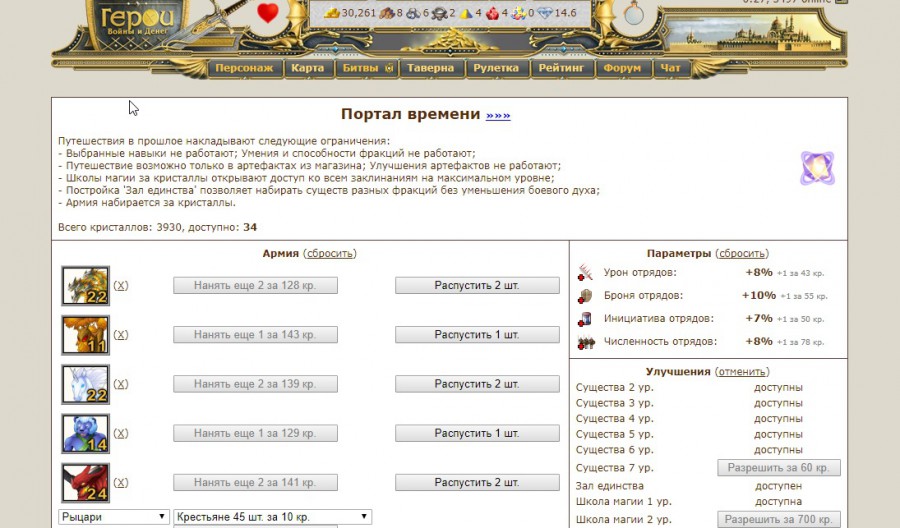This screenshot has width=900, height=528.
Task: Open the Таверна menu item
Action: 431,69
